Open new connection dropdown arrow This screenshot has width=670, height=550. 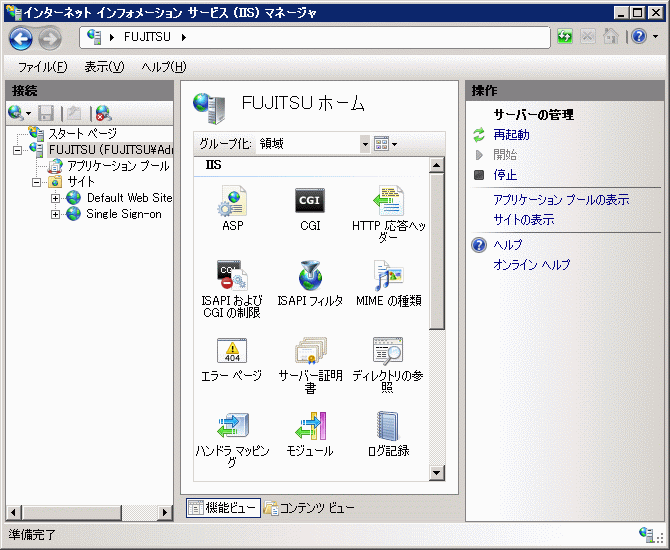pos(29,114)
